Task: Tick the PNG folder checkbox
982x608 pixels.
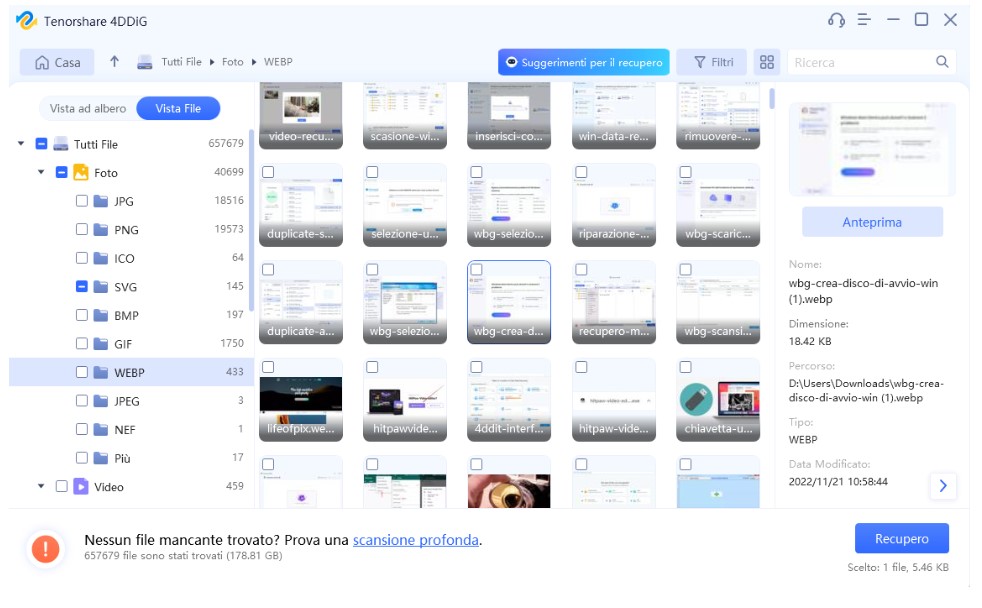Action: (x=82, y=230)
